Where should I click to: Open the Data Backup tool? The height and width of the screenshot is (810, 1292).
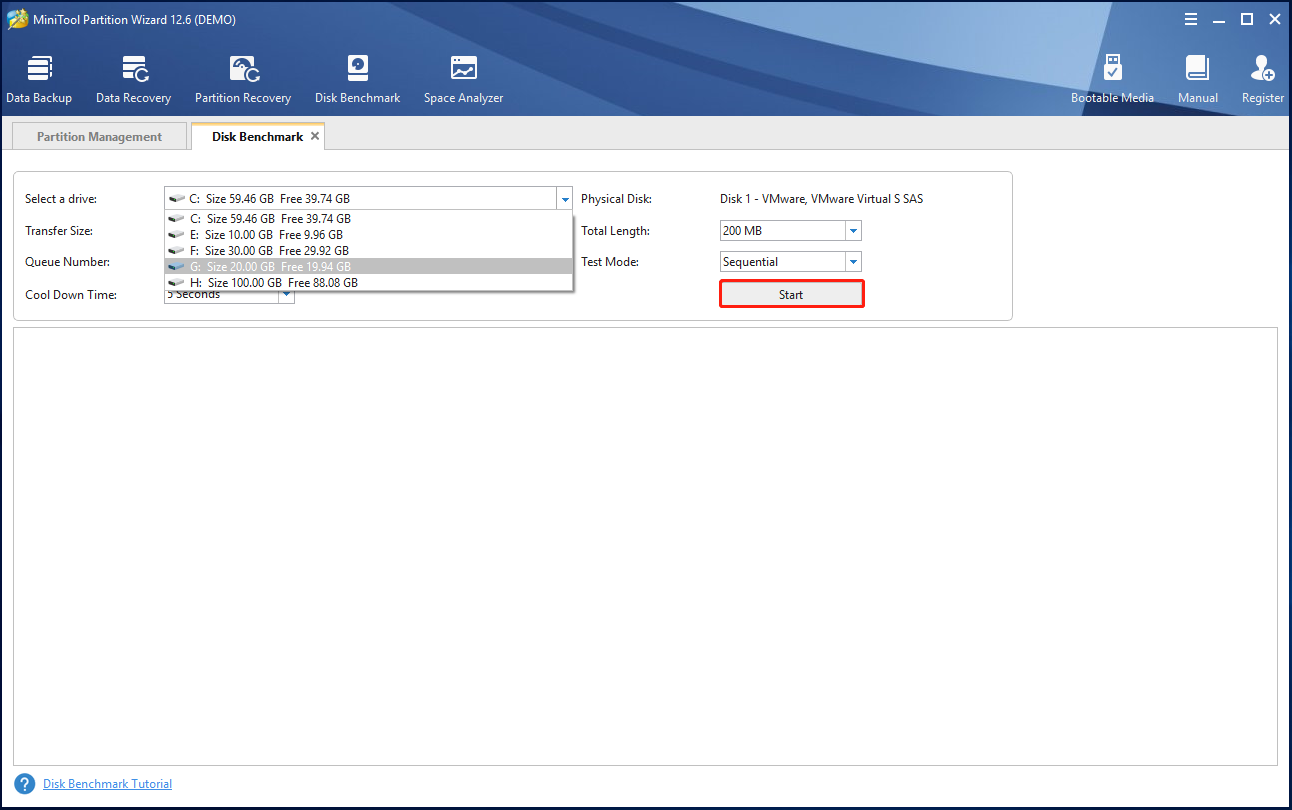39,80
